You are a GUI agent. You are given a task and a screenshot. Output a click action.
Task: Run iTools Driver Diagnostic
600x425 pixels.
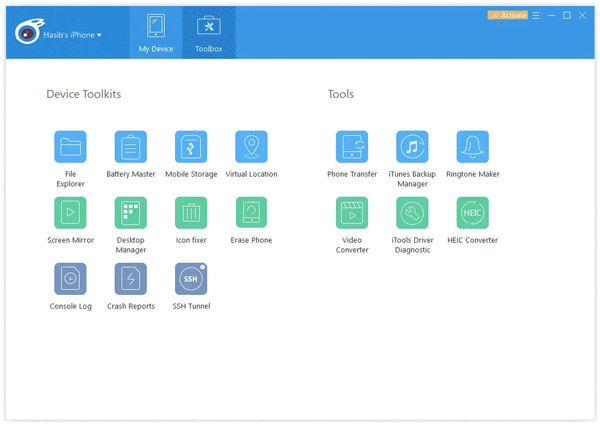[x=412, y=213]
